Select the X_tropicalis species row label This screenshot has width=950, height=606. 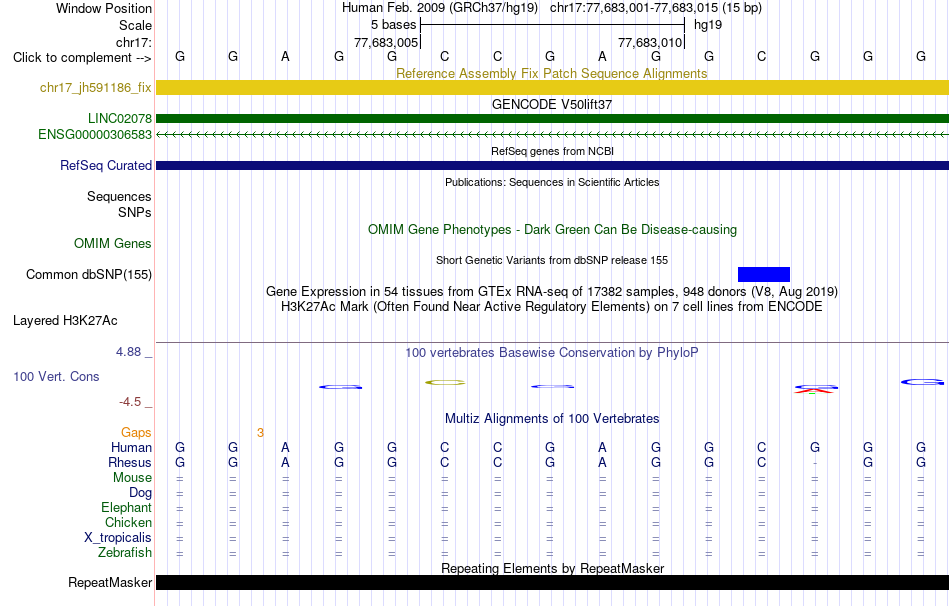tap(118, 538)
